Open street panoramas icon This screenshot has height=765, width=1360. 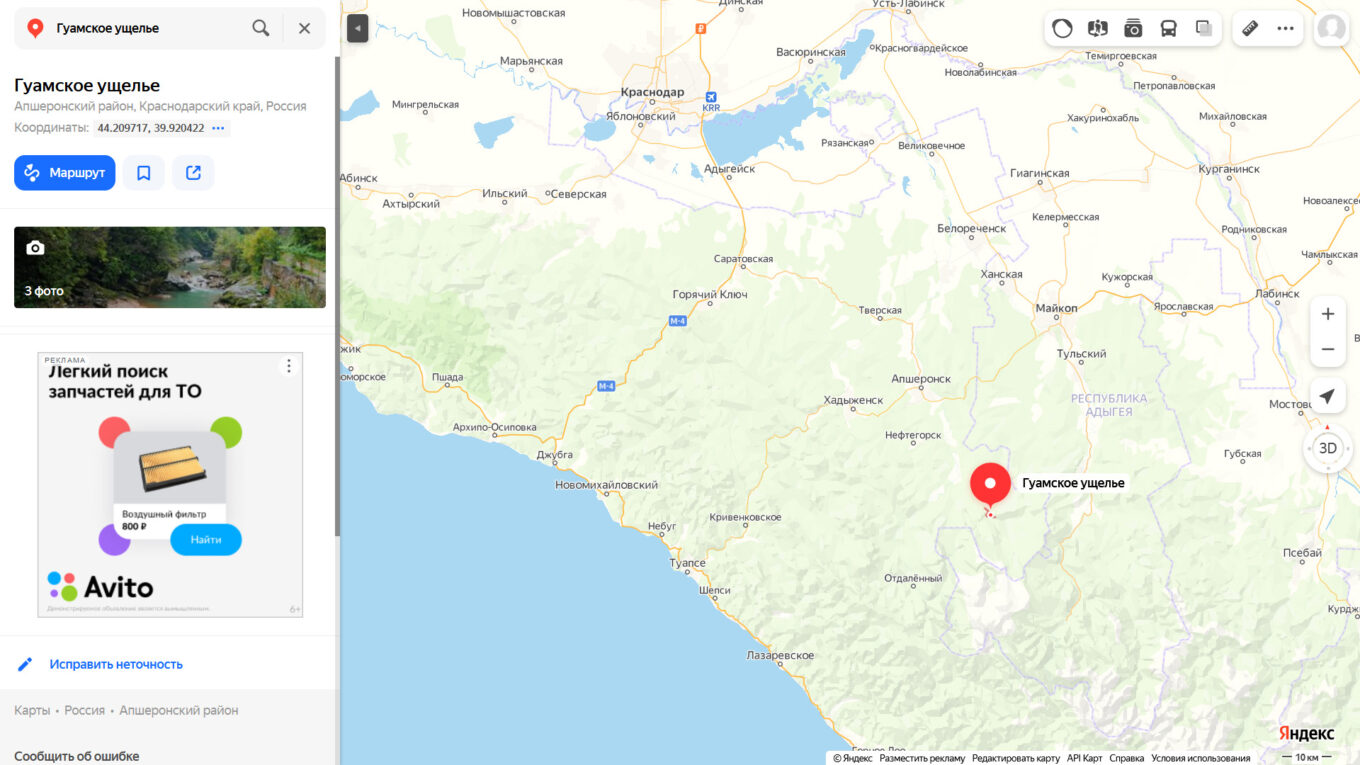pos(1097,28)
